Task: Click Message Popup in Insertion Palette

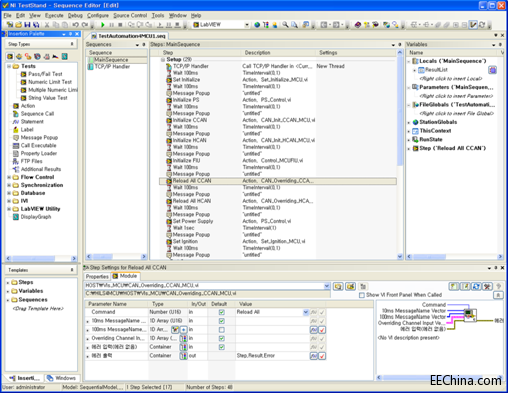Action: coord(39,138)
